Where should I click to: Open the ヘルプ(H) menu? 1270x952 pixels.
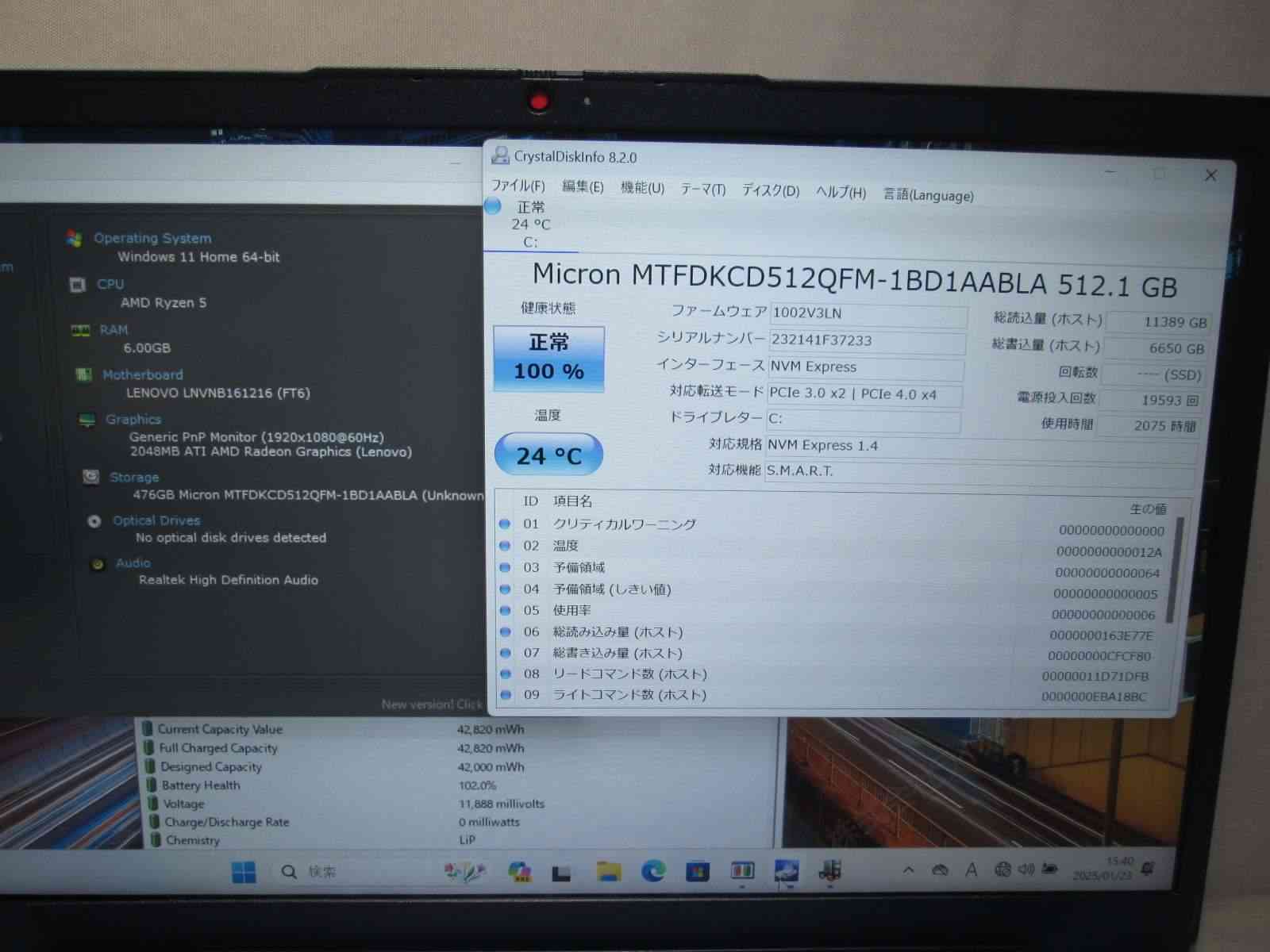(841, 193)
